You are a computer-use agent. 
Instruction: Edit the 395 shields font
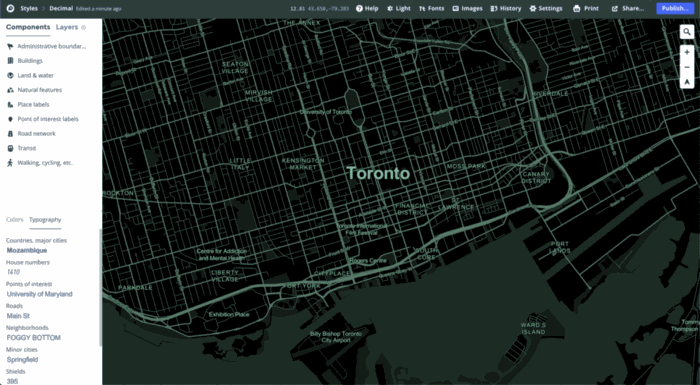[x=12, y=381]
